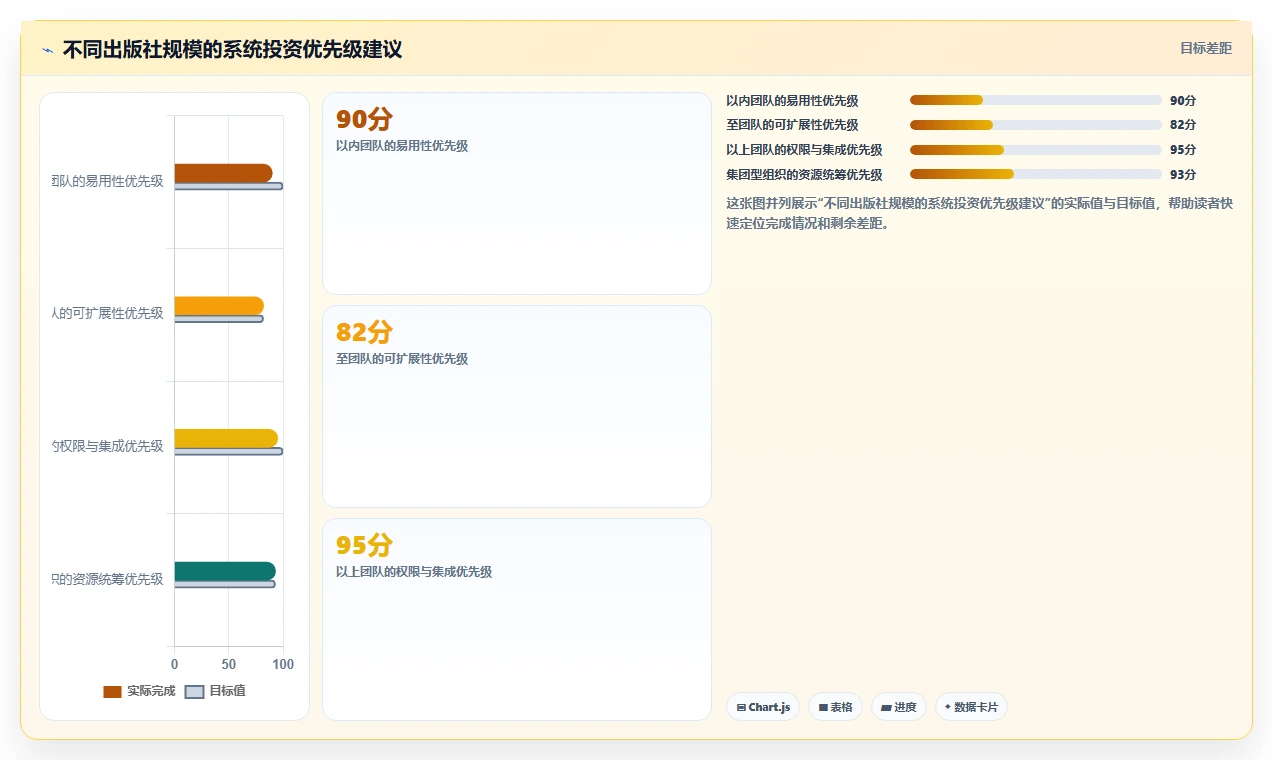The height and width of the screenshot is (760, 1273).
Task: Click the 以内团队的易用性优先级 progress label
Action: [x=792, y=100]
